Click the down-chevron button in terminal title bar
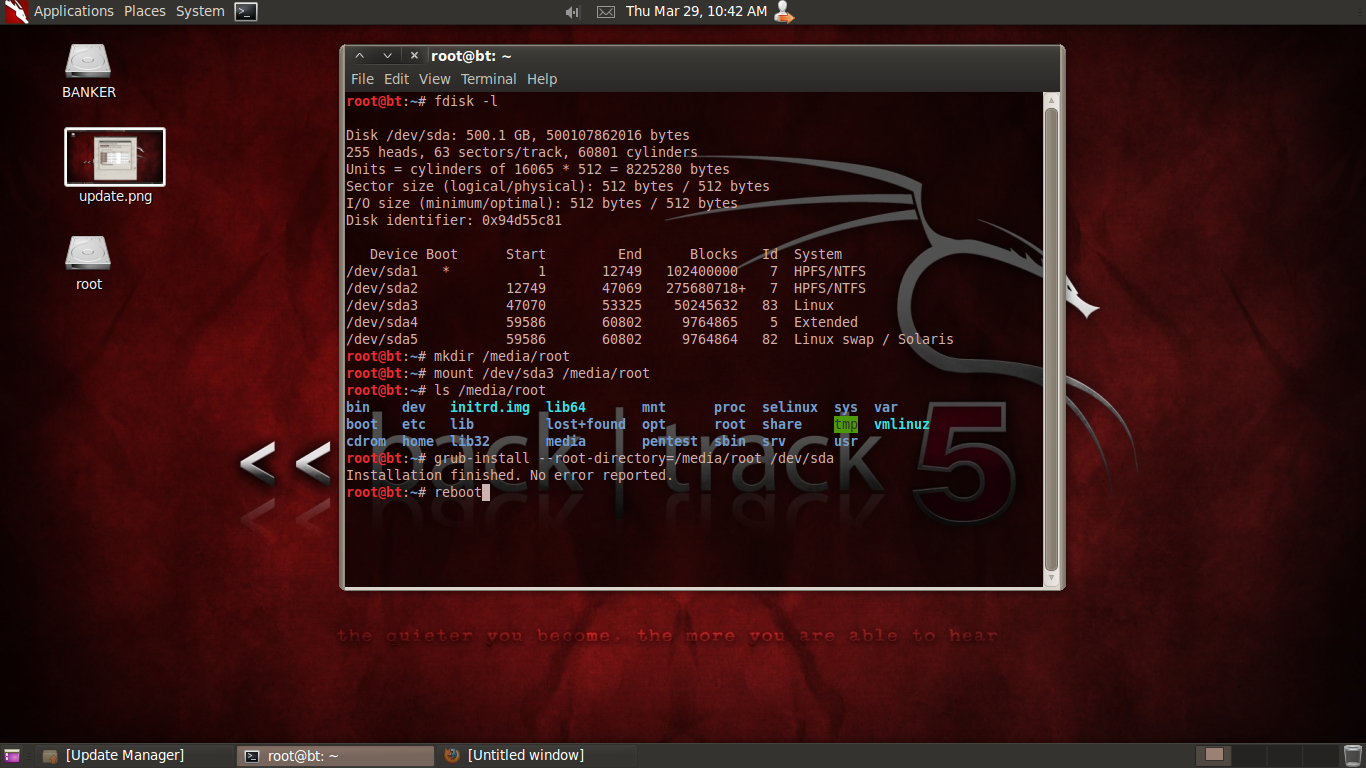Viewport: 1366px width, 768px height. point(387,56)
